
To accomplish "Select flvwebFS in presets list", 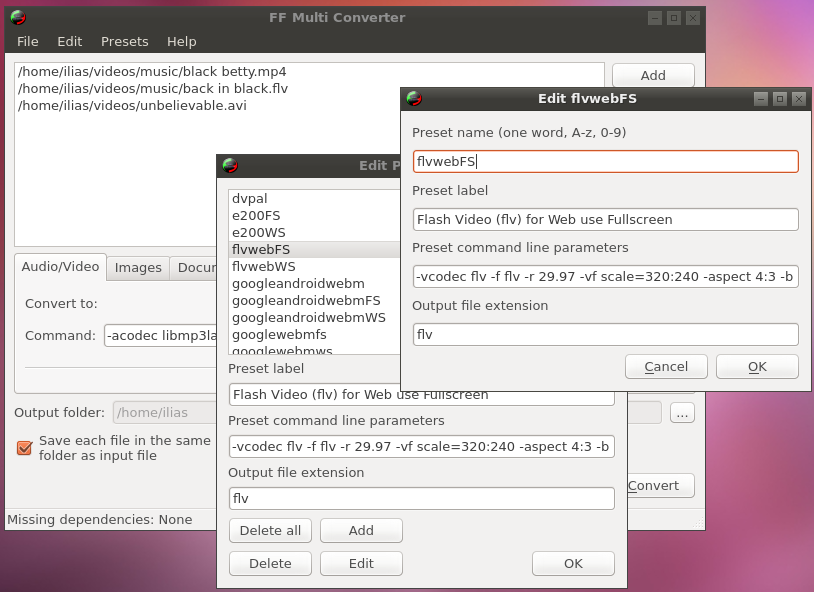I will [314, 250].
